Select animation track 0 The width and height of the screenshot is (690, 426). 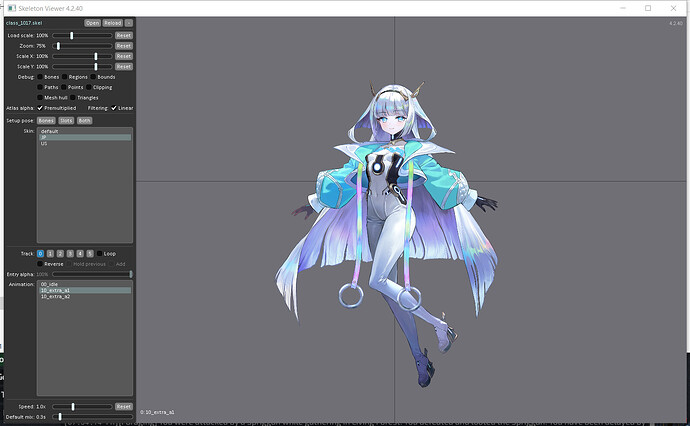click(40, 253)
